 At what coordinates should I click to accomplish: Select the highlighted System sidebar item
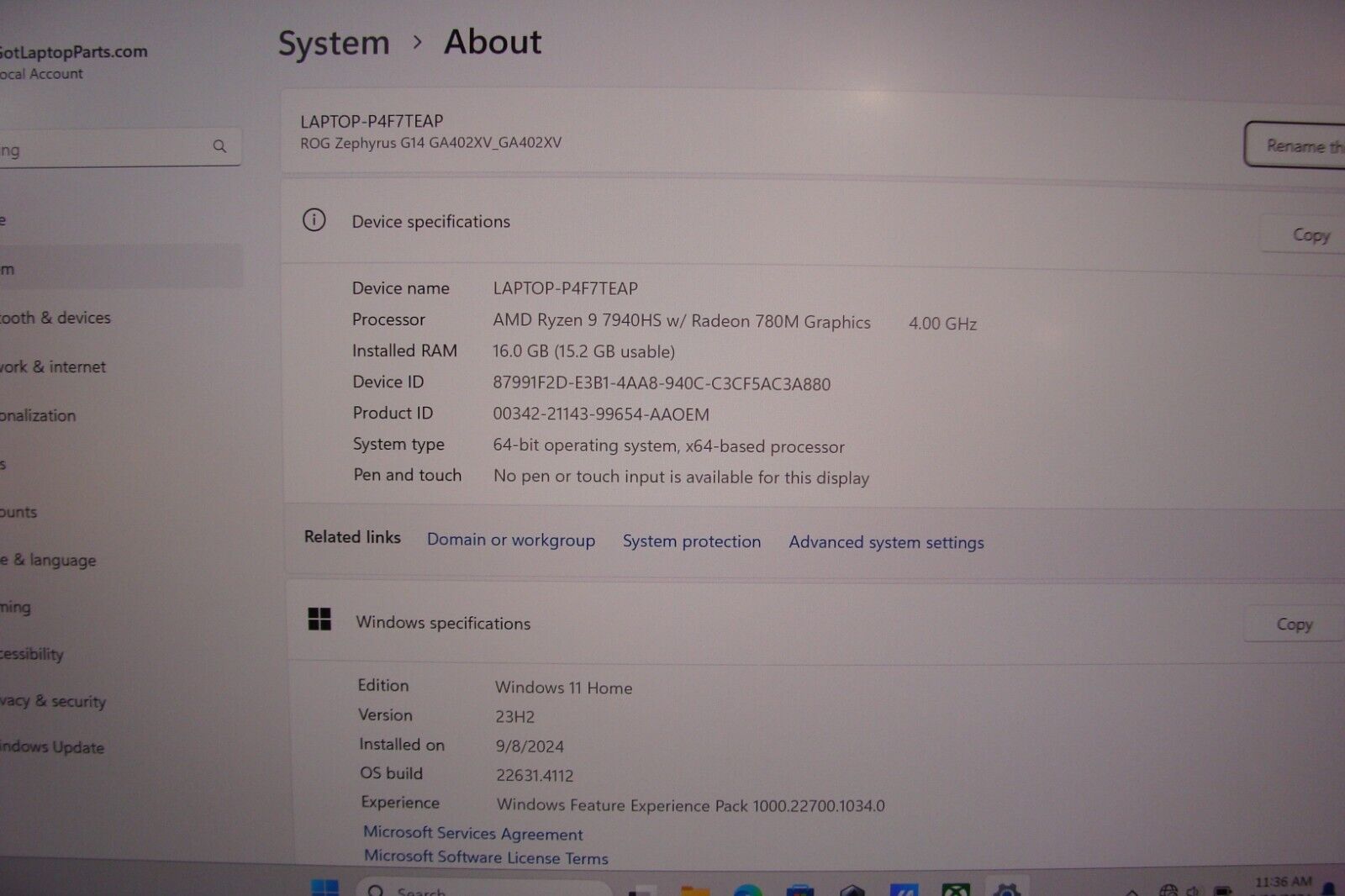[120, 267]
